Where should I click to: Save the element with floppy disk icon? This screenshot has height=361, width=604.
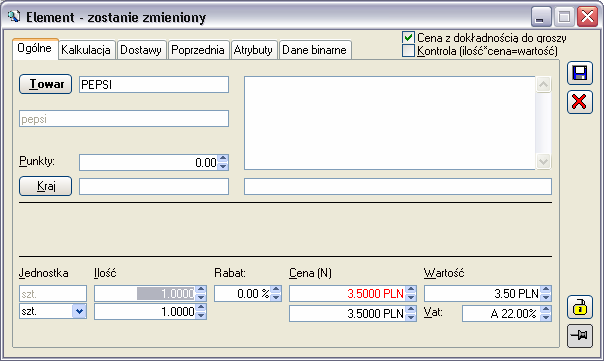579,73
